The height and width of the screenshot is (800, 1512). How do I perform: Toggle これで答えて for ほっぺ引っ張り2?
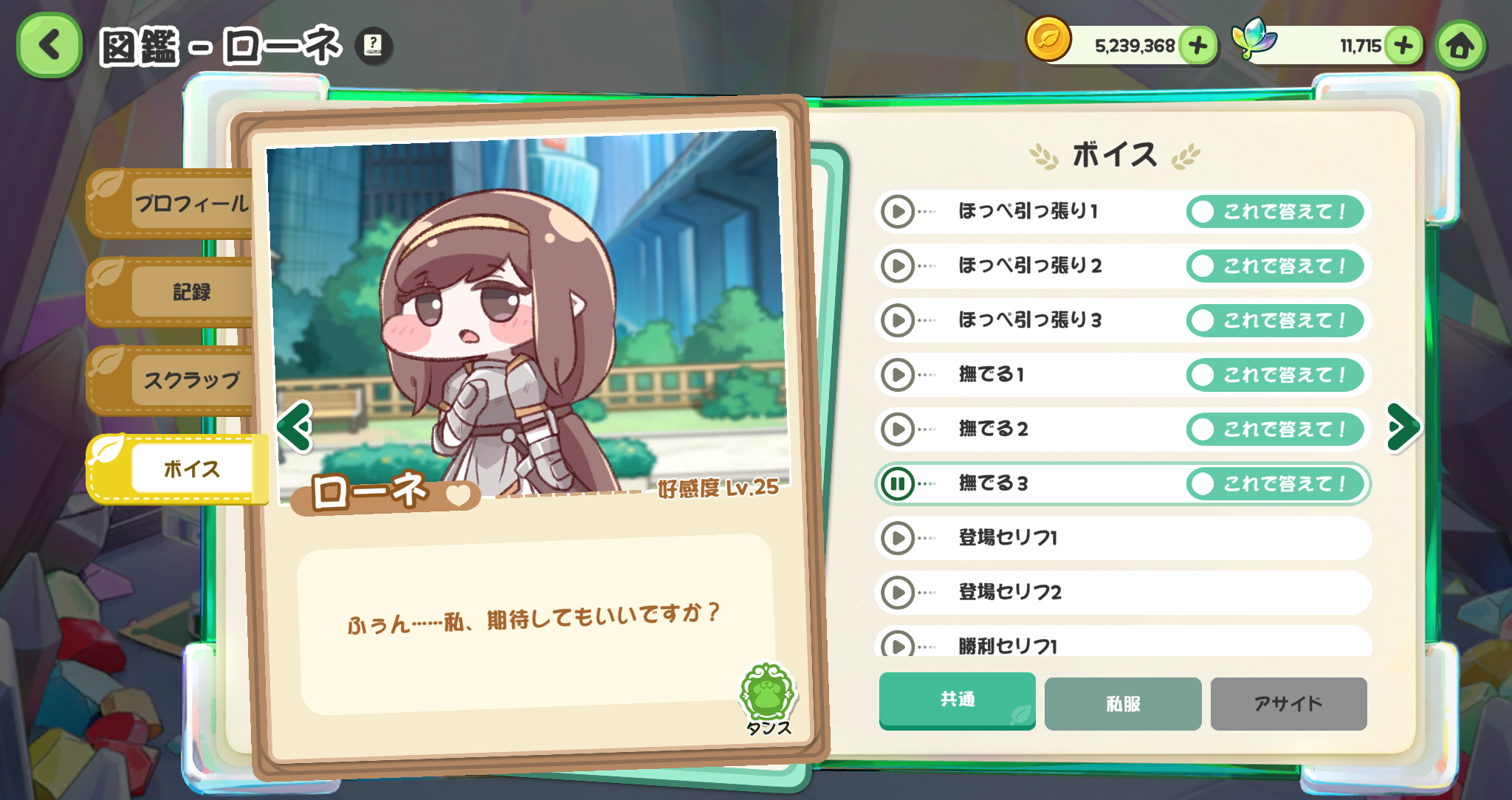1275,266
